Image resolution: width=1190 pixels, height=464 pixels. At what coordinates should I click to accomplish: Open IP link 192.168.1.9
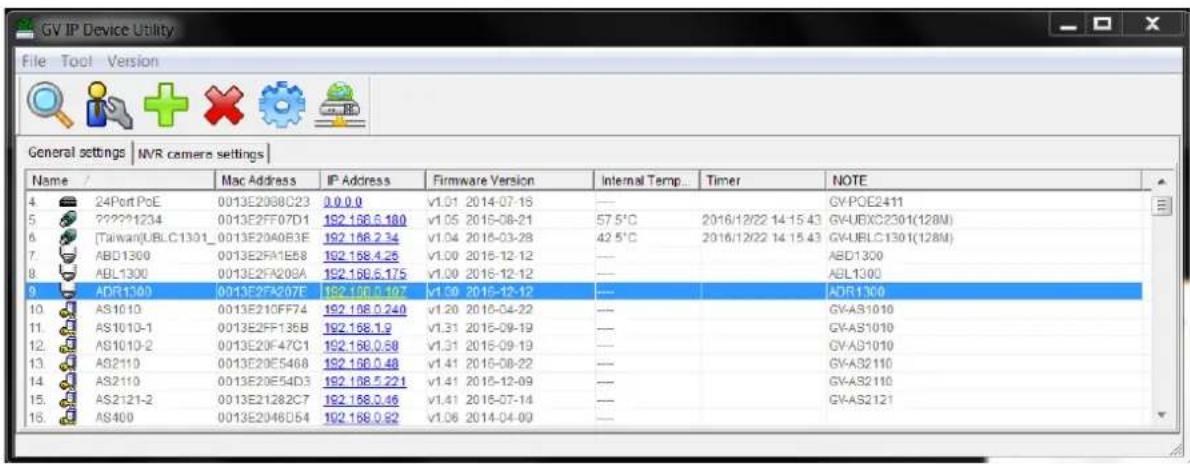(x=355, y=329)
